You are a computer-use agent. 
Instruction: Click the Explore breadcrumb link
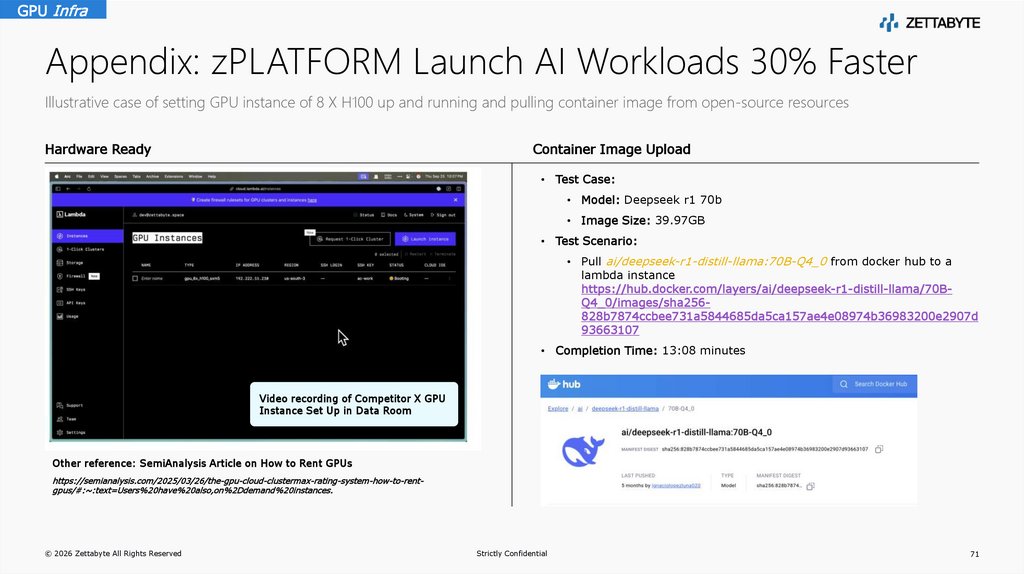coord(558,409)
